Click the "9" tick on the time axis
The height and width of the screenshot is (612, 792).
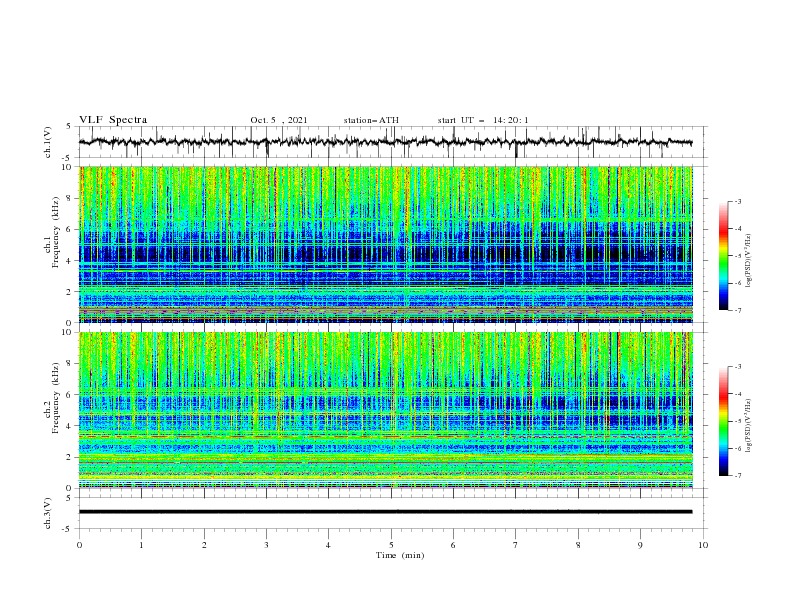coord(640,545)
